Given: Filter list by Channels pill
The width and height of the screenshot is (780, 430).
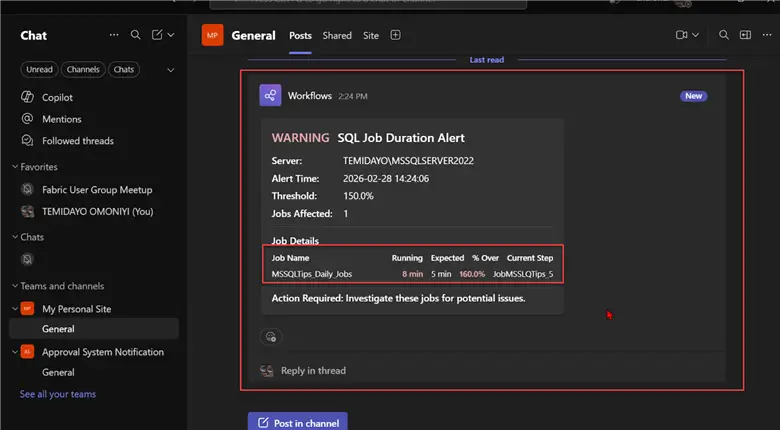Looking at the screenshot, I should click(83, 70).
